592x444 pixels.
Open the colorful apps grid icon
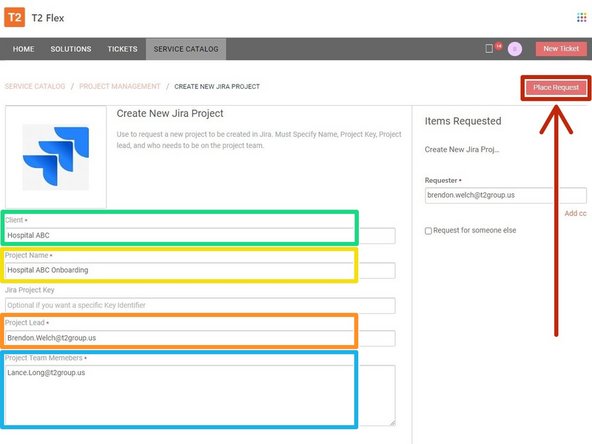click(581, 17)
